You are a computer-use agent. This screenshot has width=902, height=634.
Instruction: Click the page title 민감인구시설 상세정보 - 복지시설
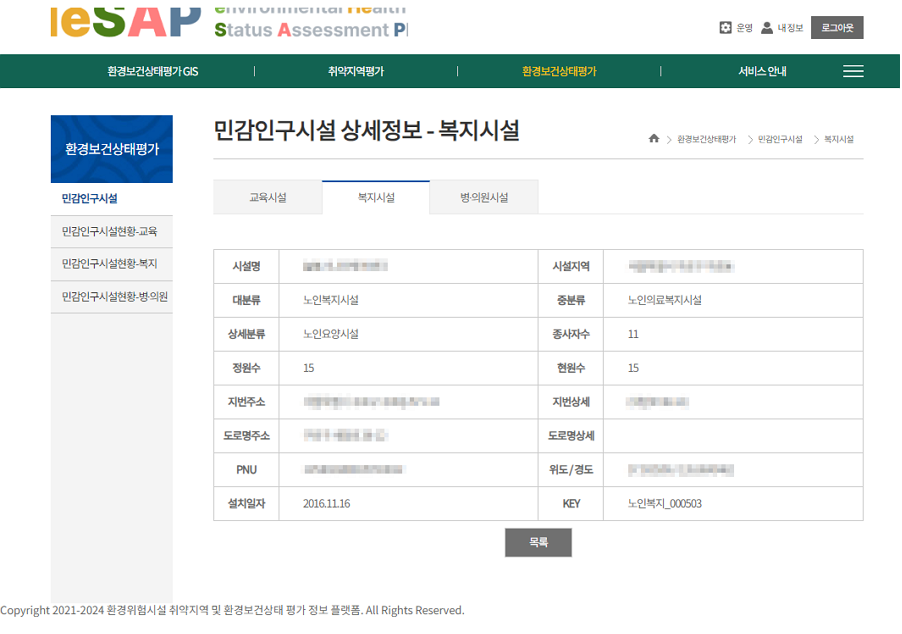pos(366,131)
